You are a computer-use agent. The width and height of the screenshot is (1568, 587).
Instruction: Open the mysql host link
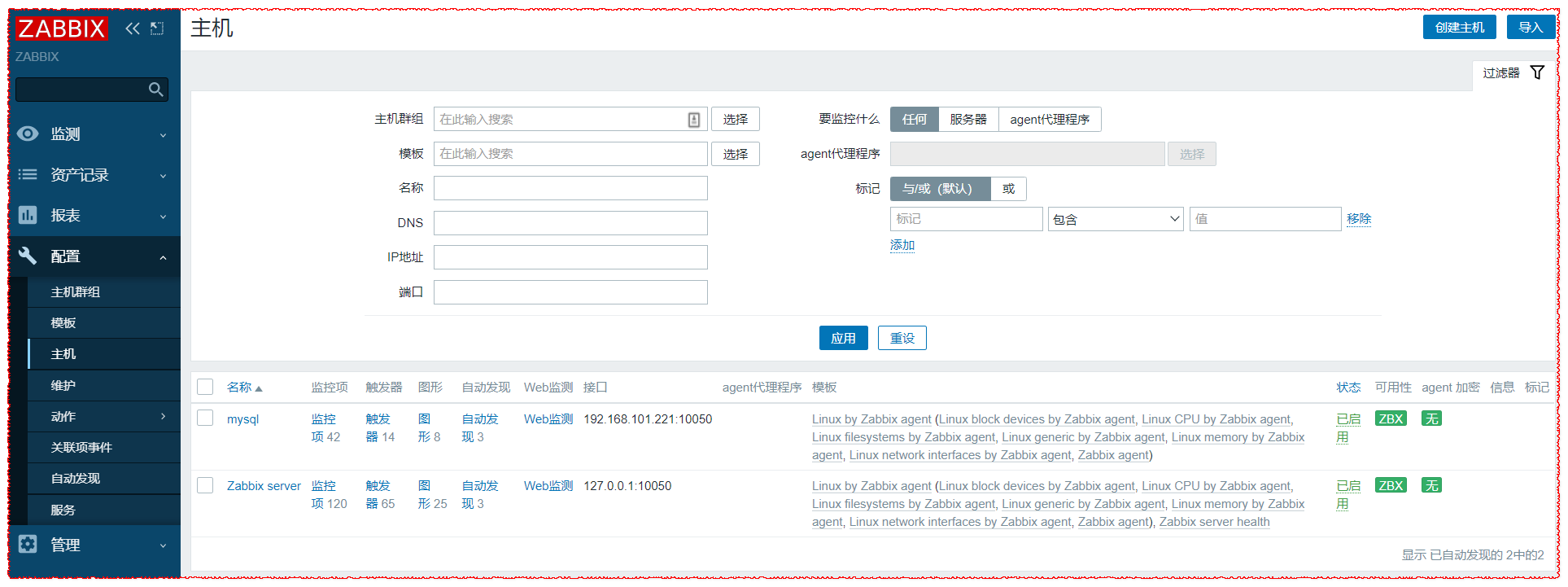(x=242, y=418)
